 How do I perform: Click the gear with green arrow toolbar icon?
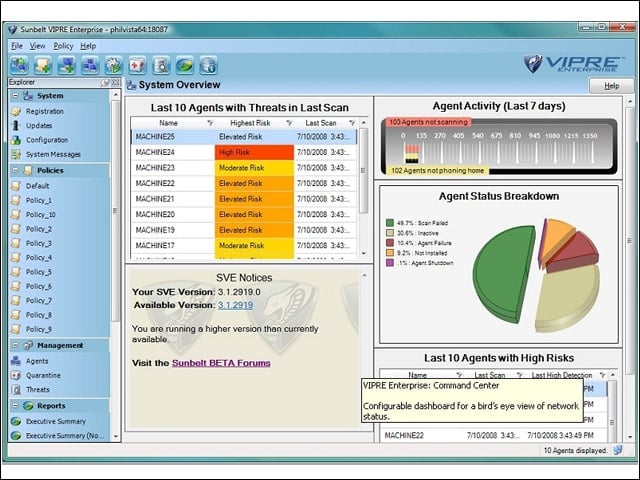[114, 65]
